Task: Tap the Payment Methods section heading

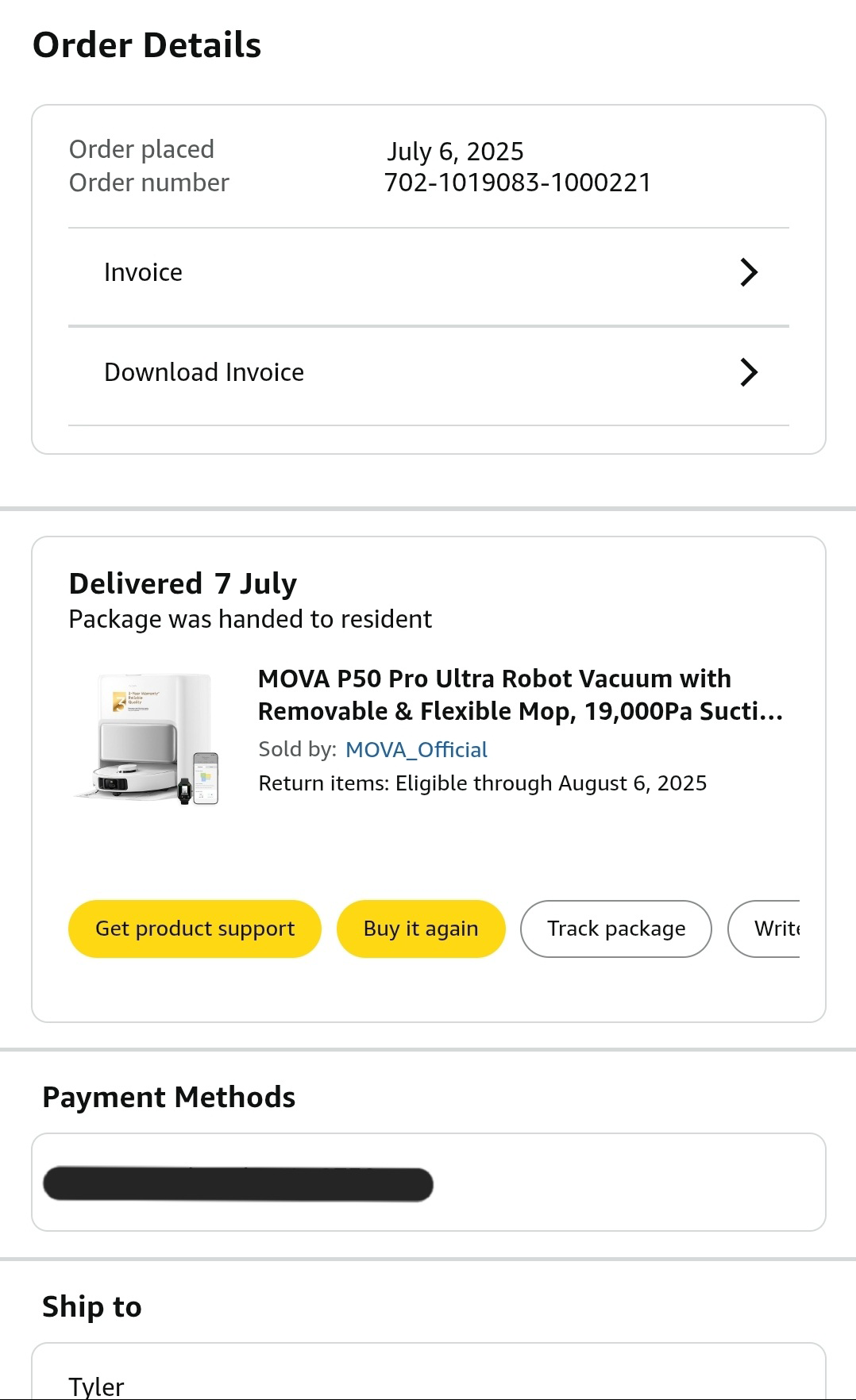Action: 169,1097
